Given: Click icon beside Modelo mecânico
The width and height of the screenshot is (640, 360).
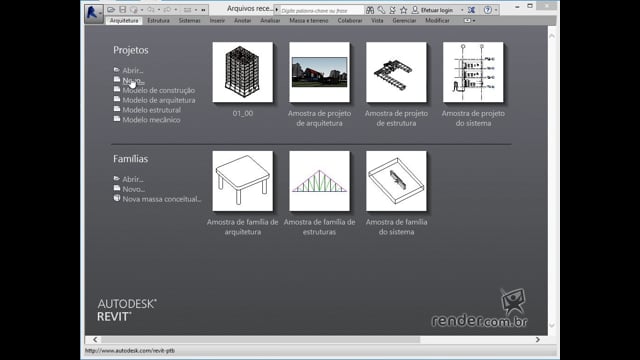Looking at the screenshot, I should tap(117, 119).
